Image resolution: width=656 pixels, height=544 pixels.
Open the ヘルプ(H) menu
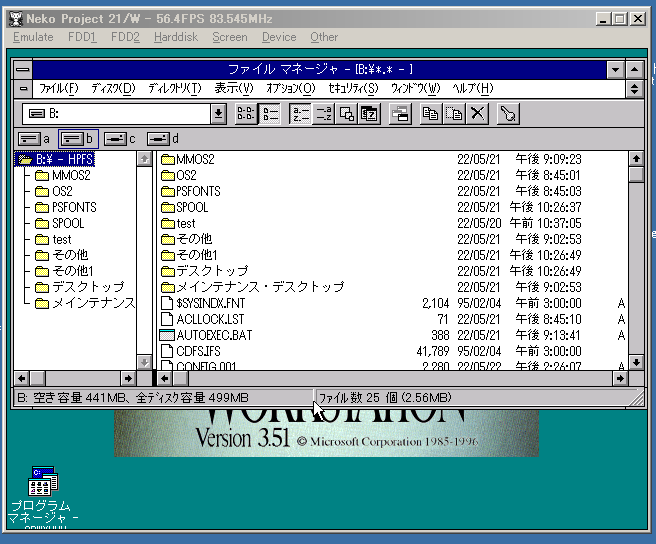coord(473,88)
